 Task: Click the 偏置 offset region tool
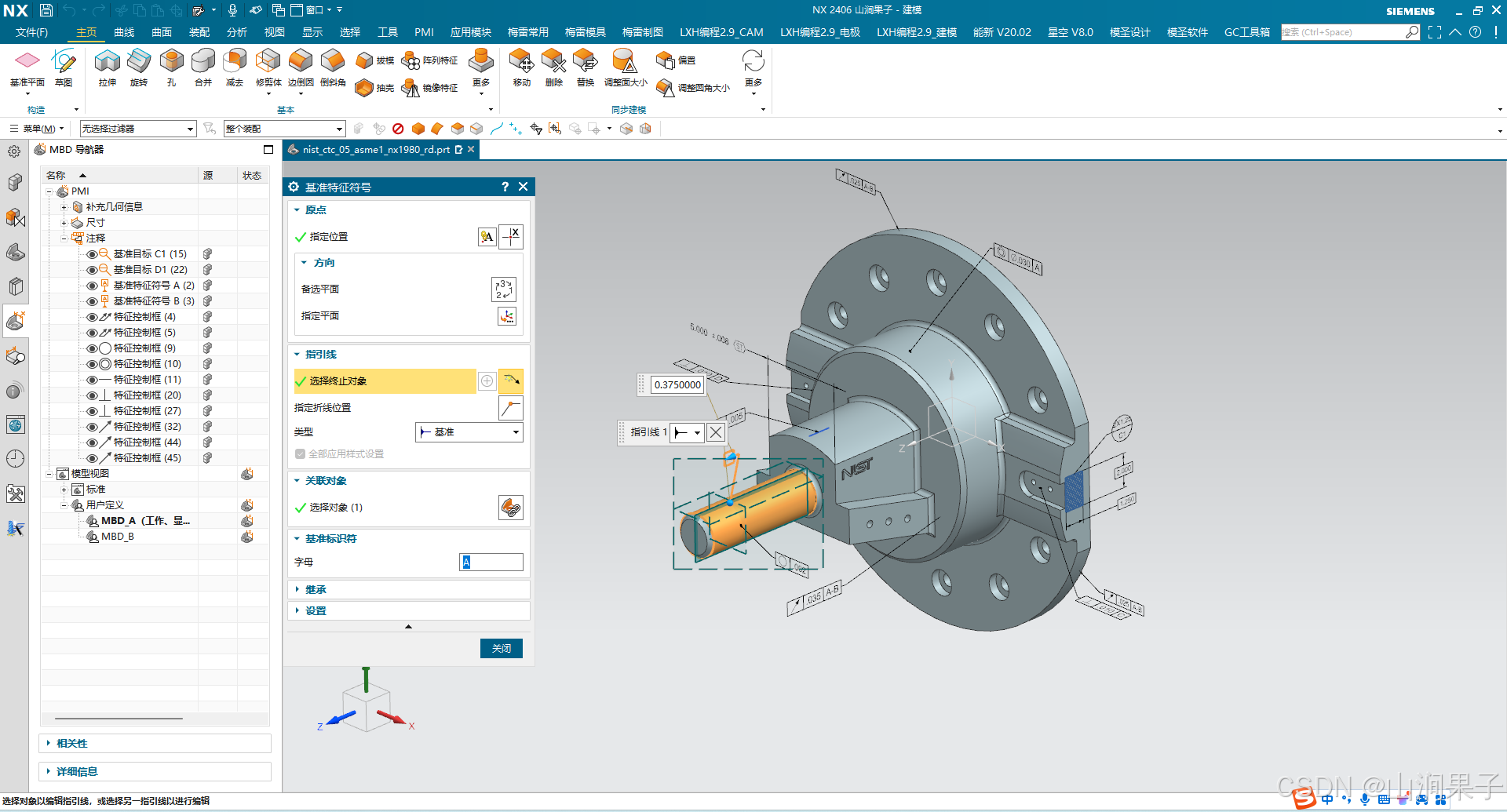[x=676, y=60]
